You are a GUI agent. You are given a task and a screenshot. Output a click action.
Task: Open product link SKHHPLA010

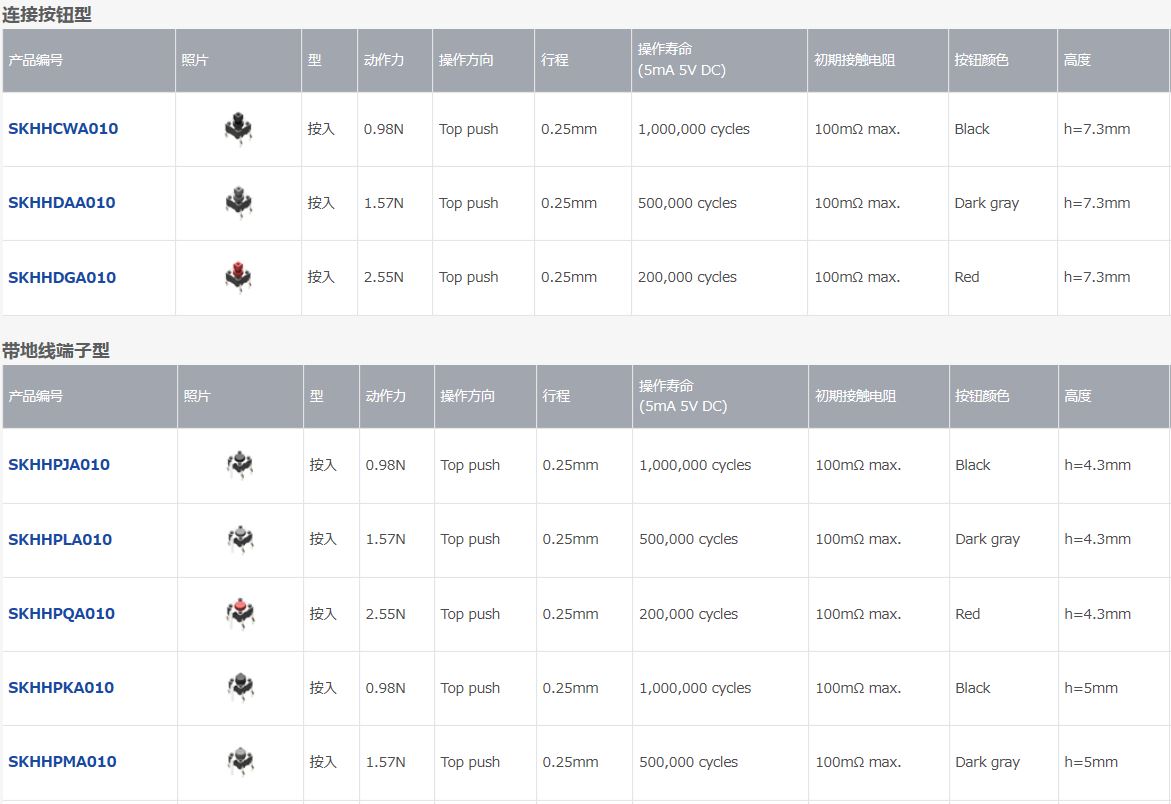pyautogui.click(x=60, y=539)
